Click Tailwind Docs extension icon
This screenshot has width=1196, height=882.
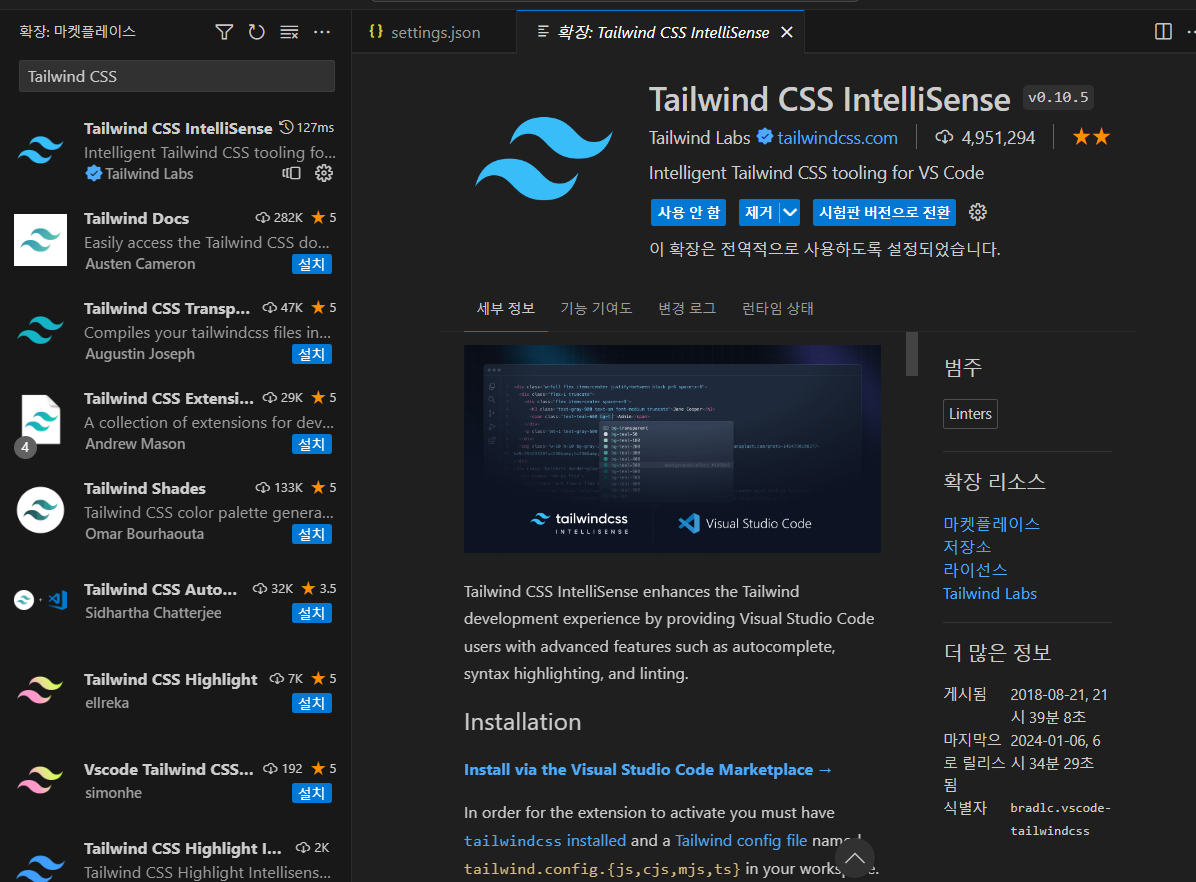click(40, 240)
